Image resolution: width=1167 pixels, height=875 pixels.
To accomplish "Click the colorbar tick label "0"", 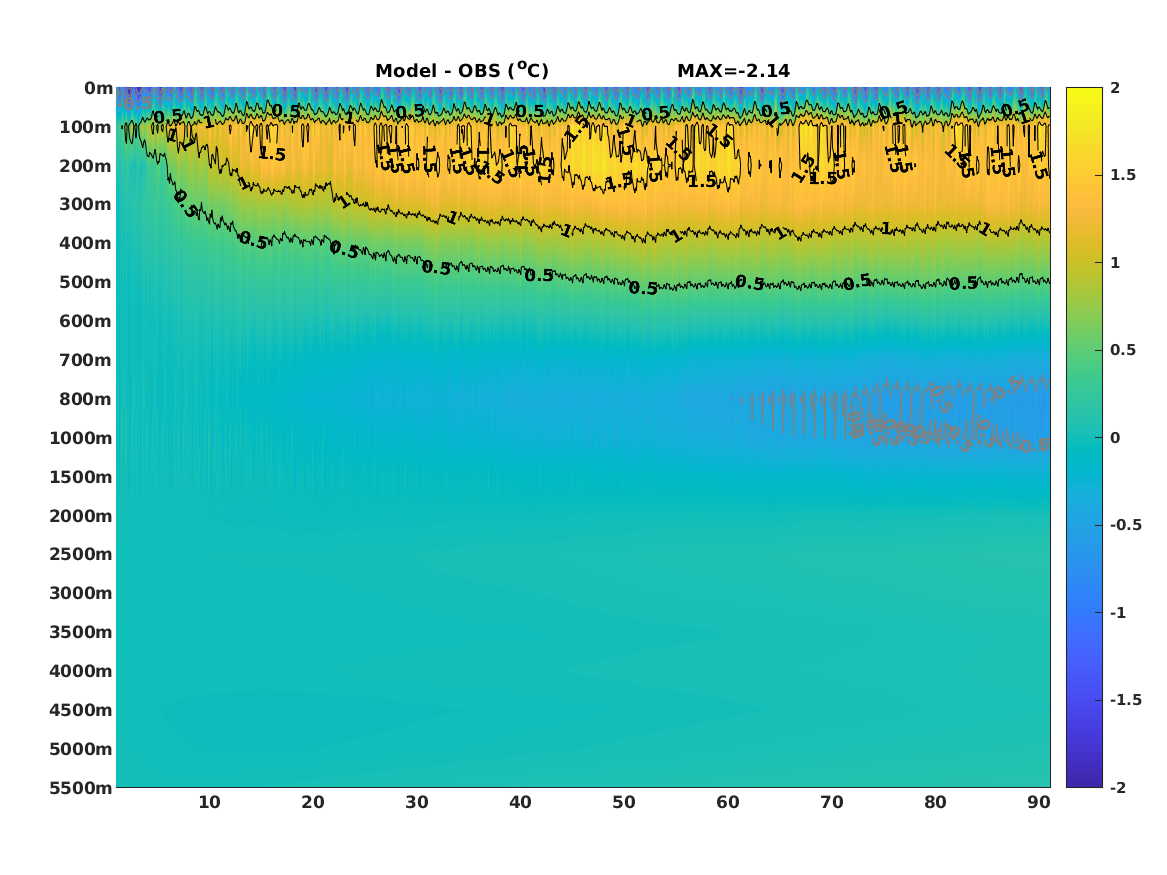I will (x=1115, y=438).
